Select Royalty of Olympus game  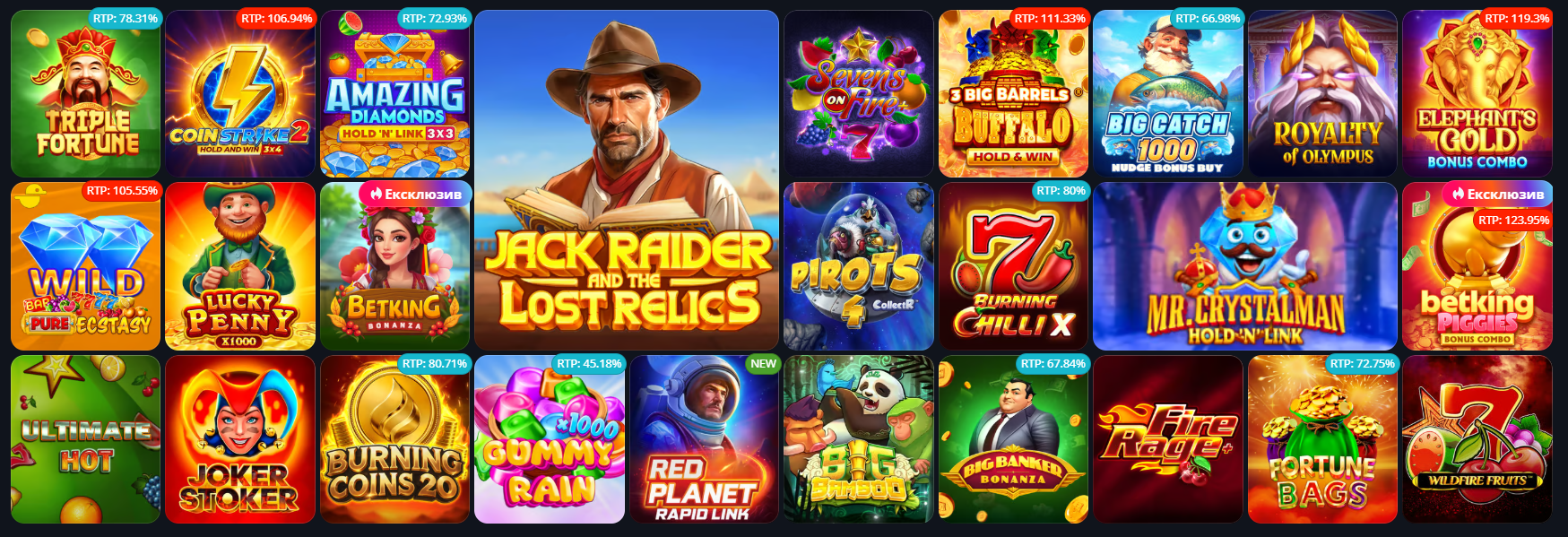click(1323, 93)
